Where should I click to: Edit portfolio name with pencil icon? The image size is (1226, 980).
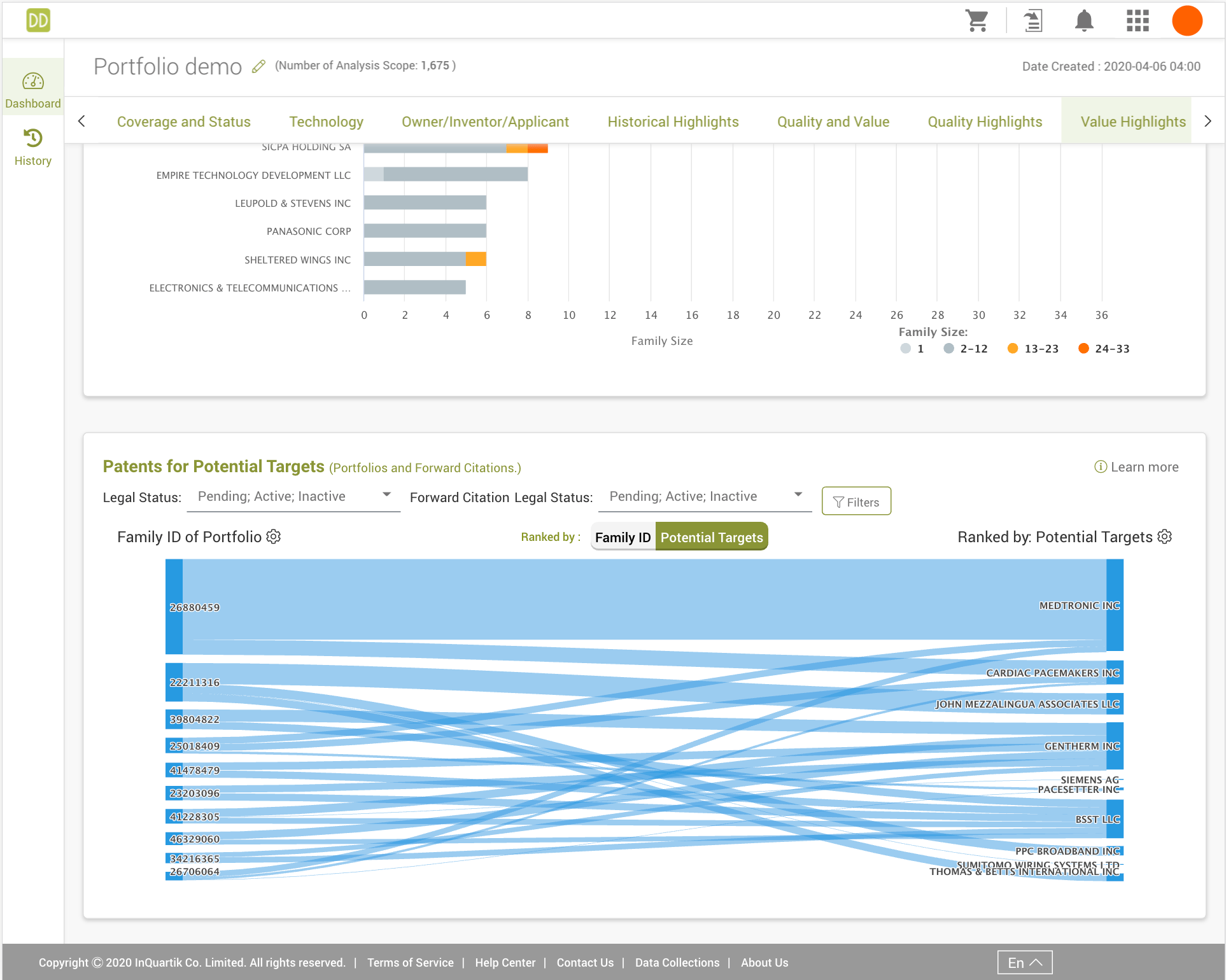click(258, 66)
